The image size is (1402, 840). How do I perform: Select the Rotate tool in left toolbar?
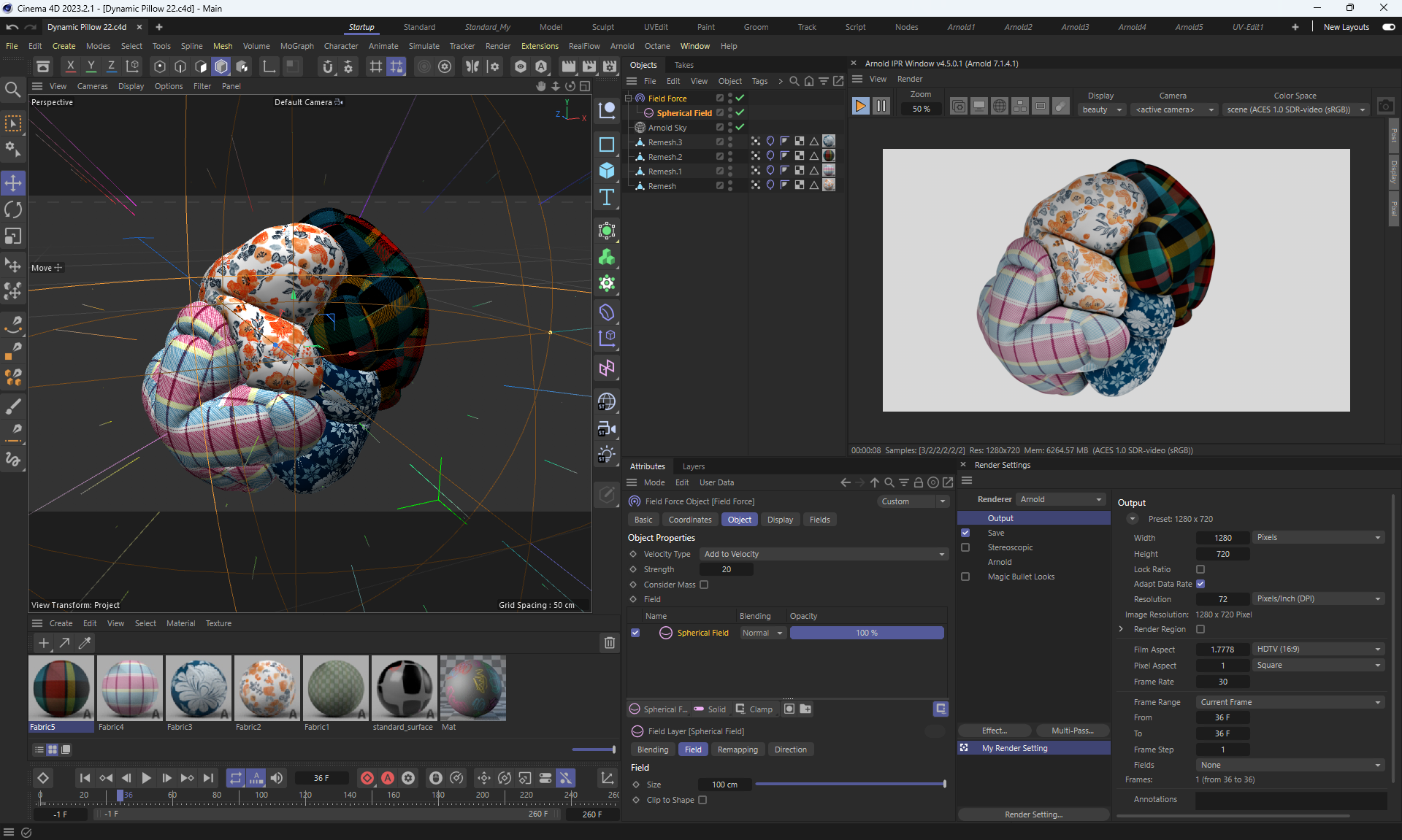13,209
